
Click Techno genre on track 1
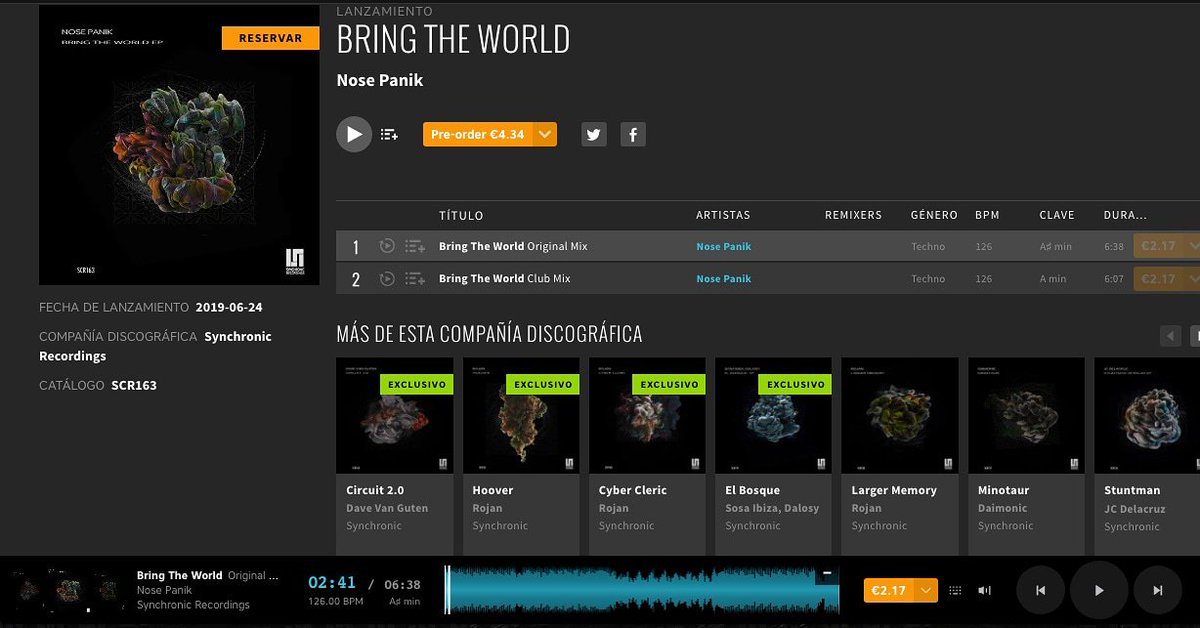click(928, 246)
